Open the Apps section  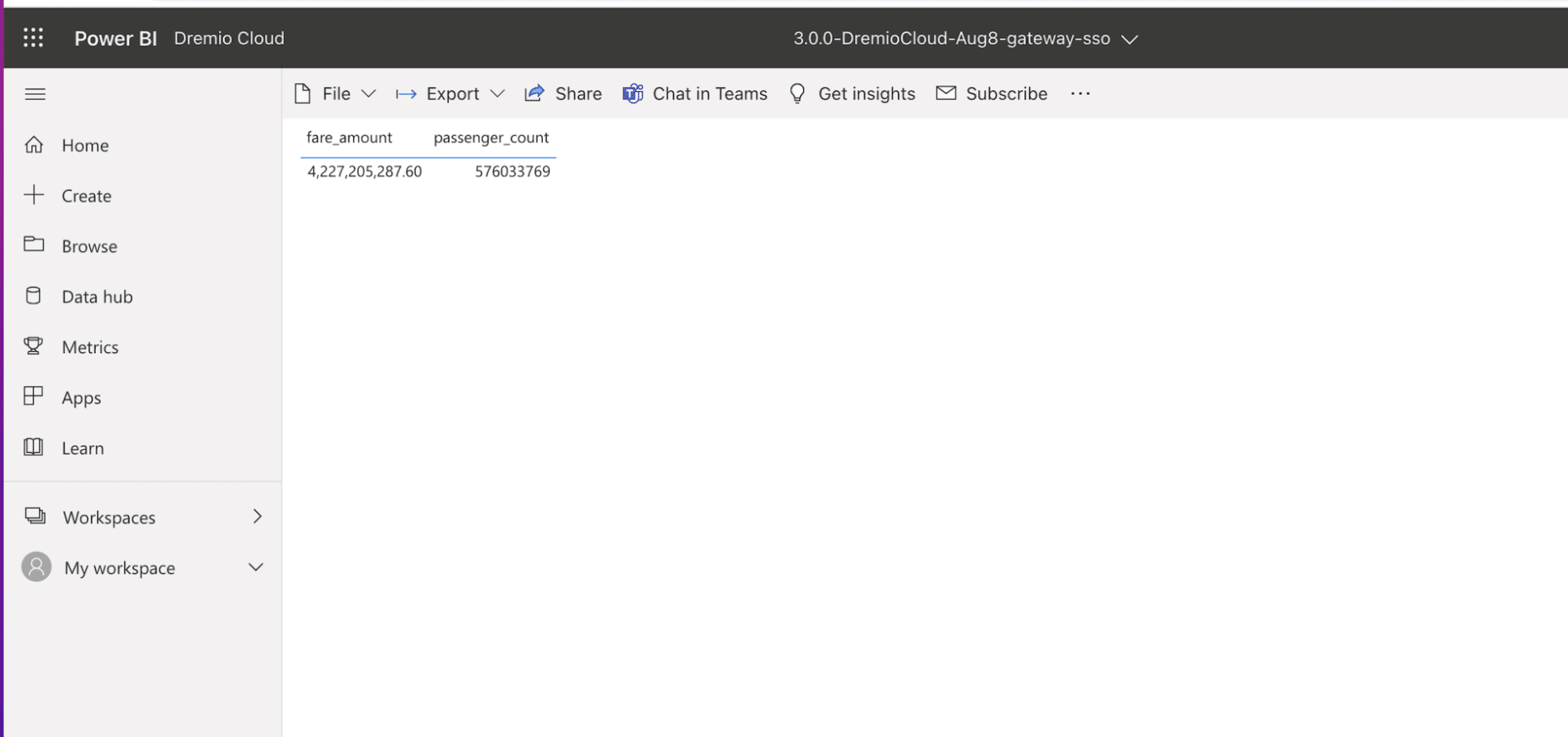81,397
